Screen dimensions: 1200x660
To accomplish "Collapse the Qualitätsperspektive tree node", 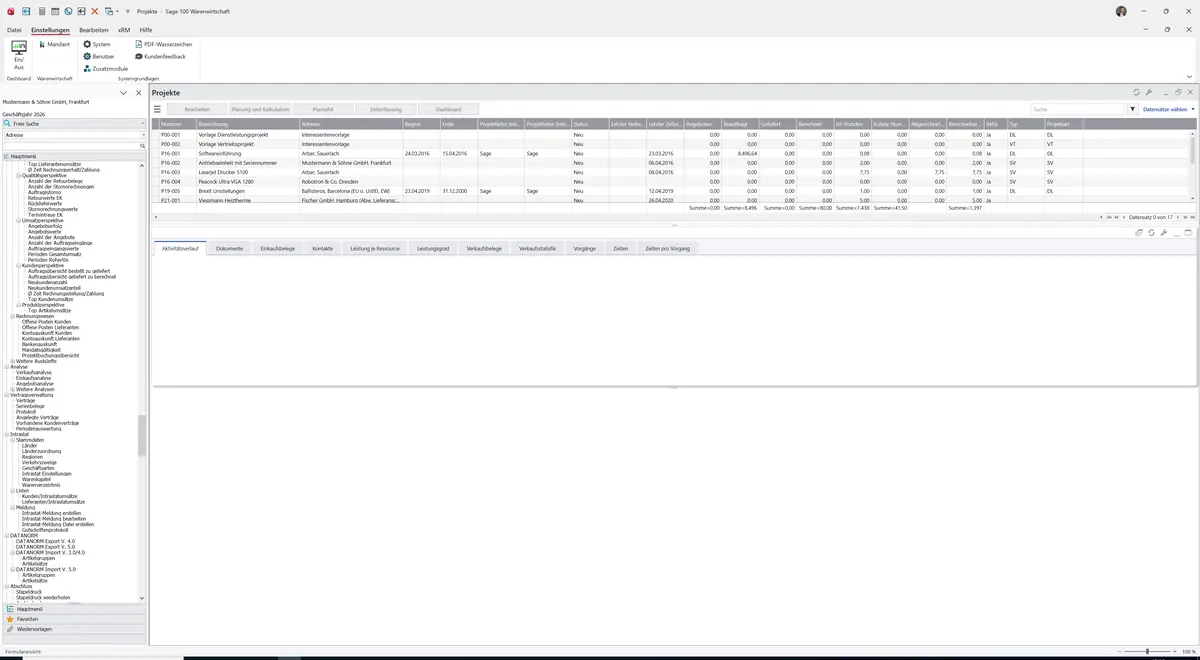I will 18,175.
